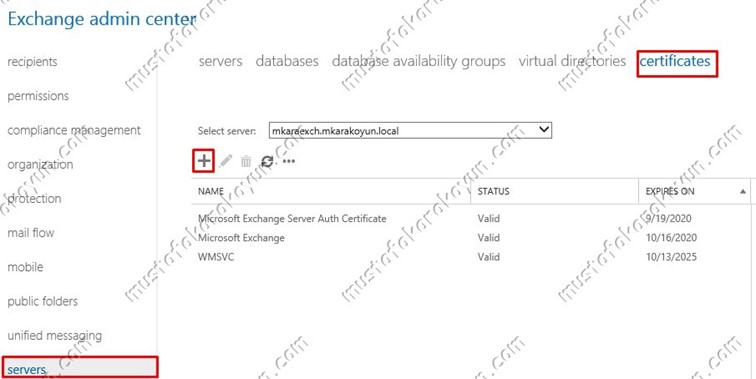Open the protection section
756x379 pixels.
click(34, 199)
